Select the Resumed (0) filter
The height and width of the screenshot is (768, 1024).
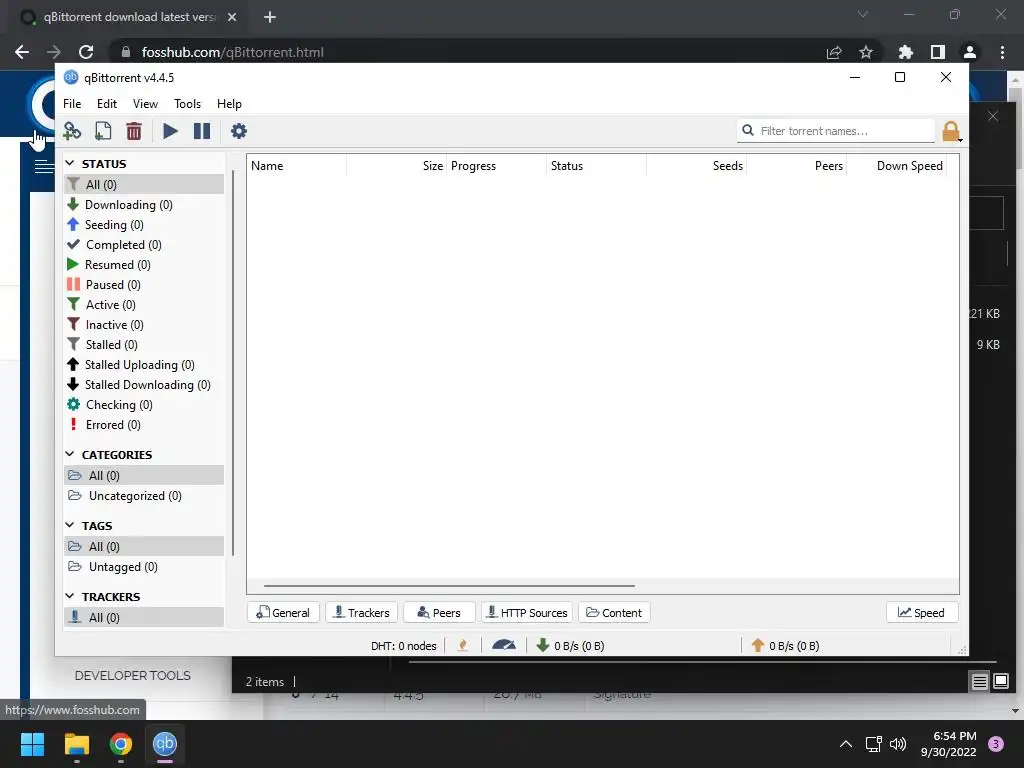[x=144, y=264]
